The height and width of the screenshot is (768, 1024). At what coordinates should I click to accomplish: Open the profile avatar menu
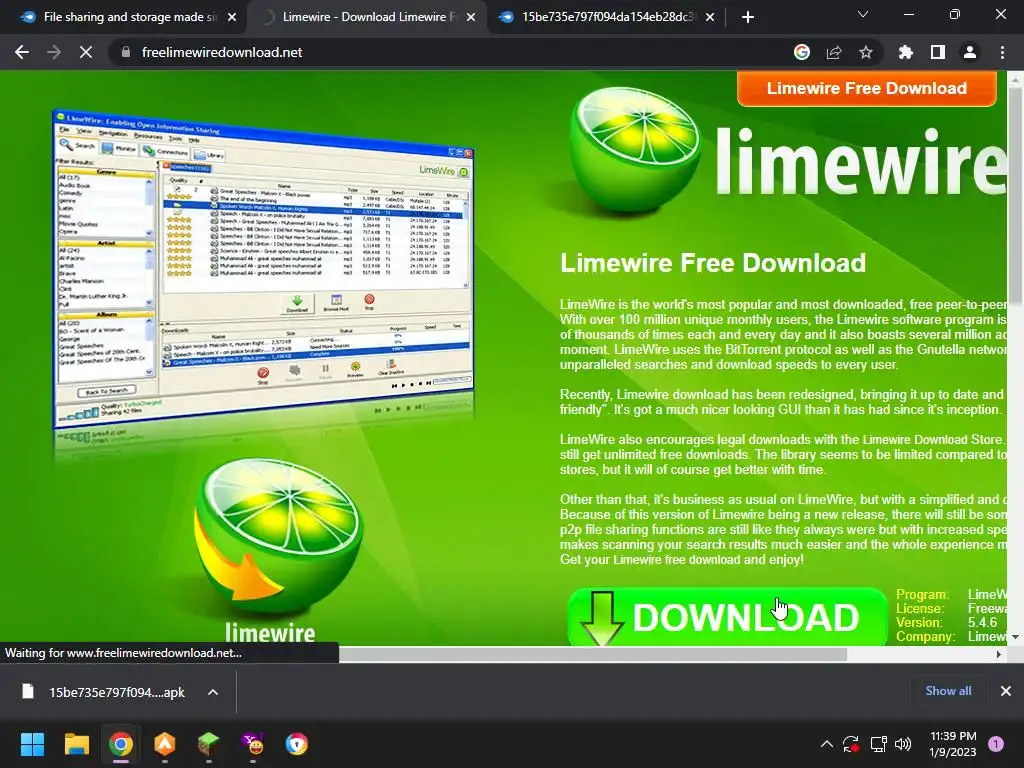970,52
